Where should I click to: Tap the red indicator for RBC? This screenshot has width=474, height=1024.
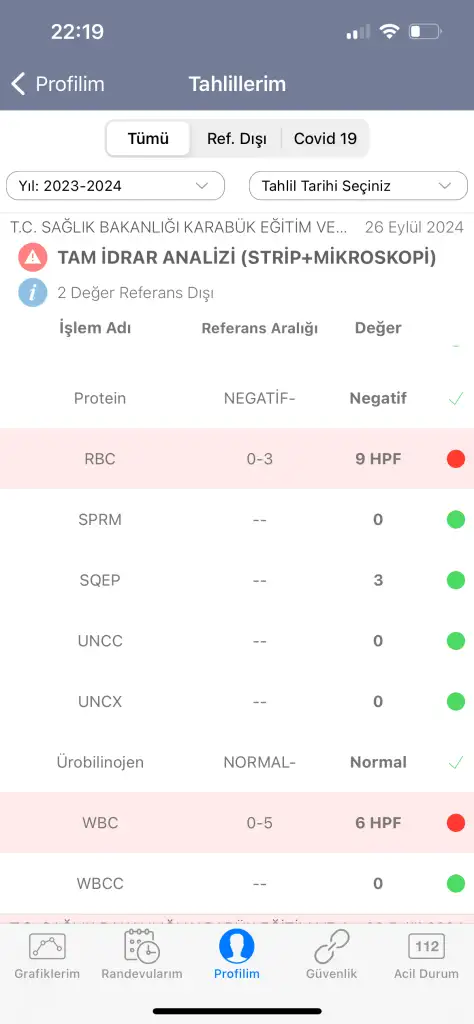pyautogui.click(x=456, y=458)
